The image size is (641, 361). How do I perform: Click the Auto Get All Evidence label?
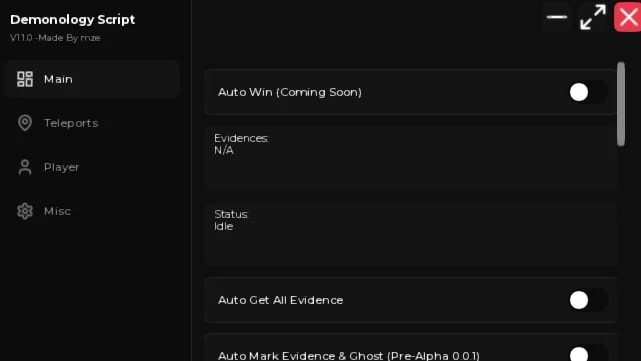(x=280, y=300)
